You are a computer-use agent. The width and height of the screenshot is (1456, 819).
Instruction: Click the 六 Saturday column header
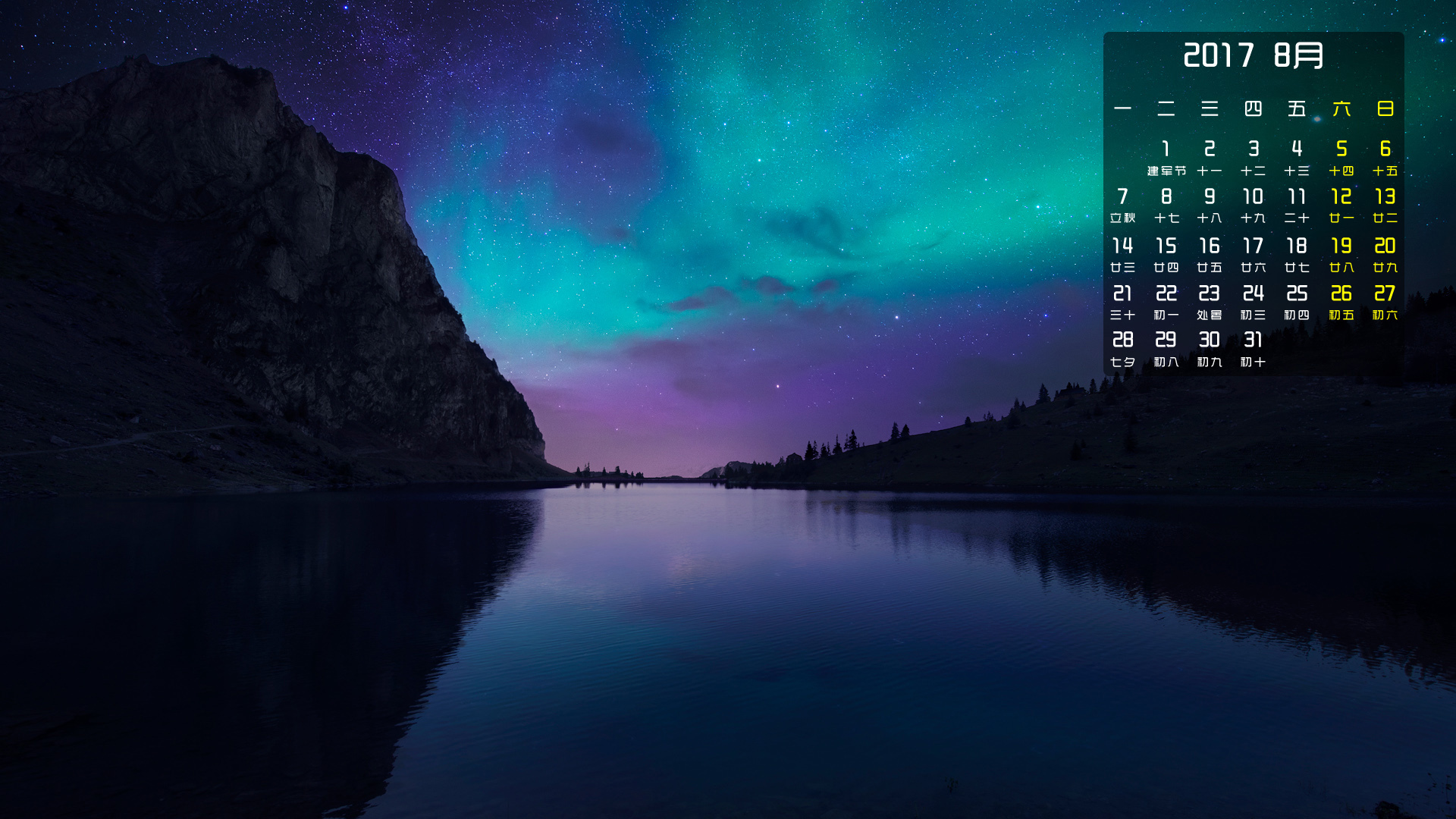[x=1341, y=109]
